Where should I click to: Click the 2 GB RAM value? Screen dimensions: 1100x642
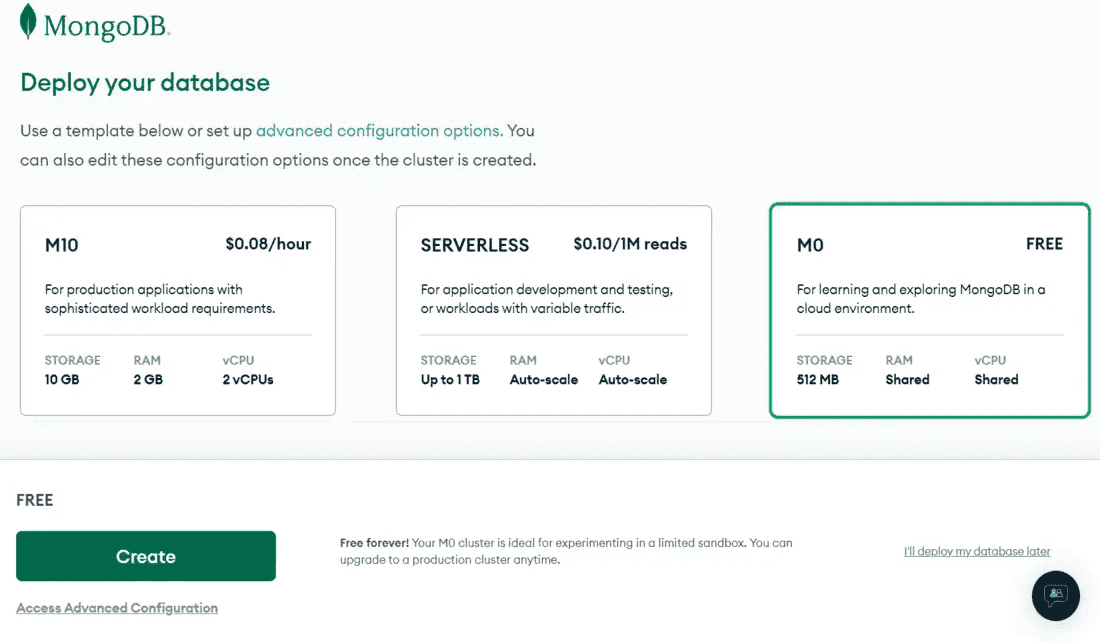coord(148,380)
